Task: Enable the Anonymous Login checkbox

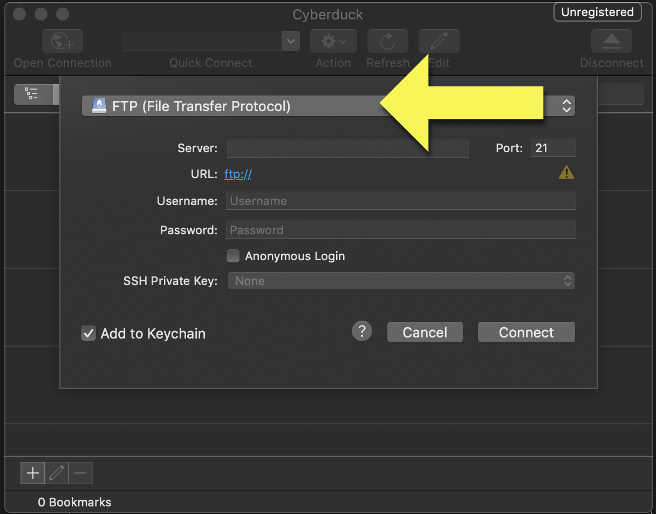Action: tap(234, 256)
